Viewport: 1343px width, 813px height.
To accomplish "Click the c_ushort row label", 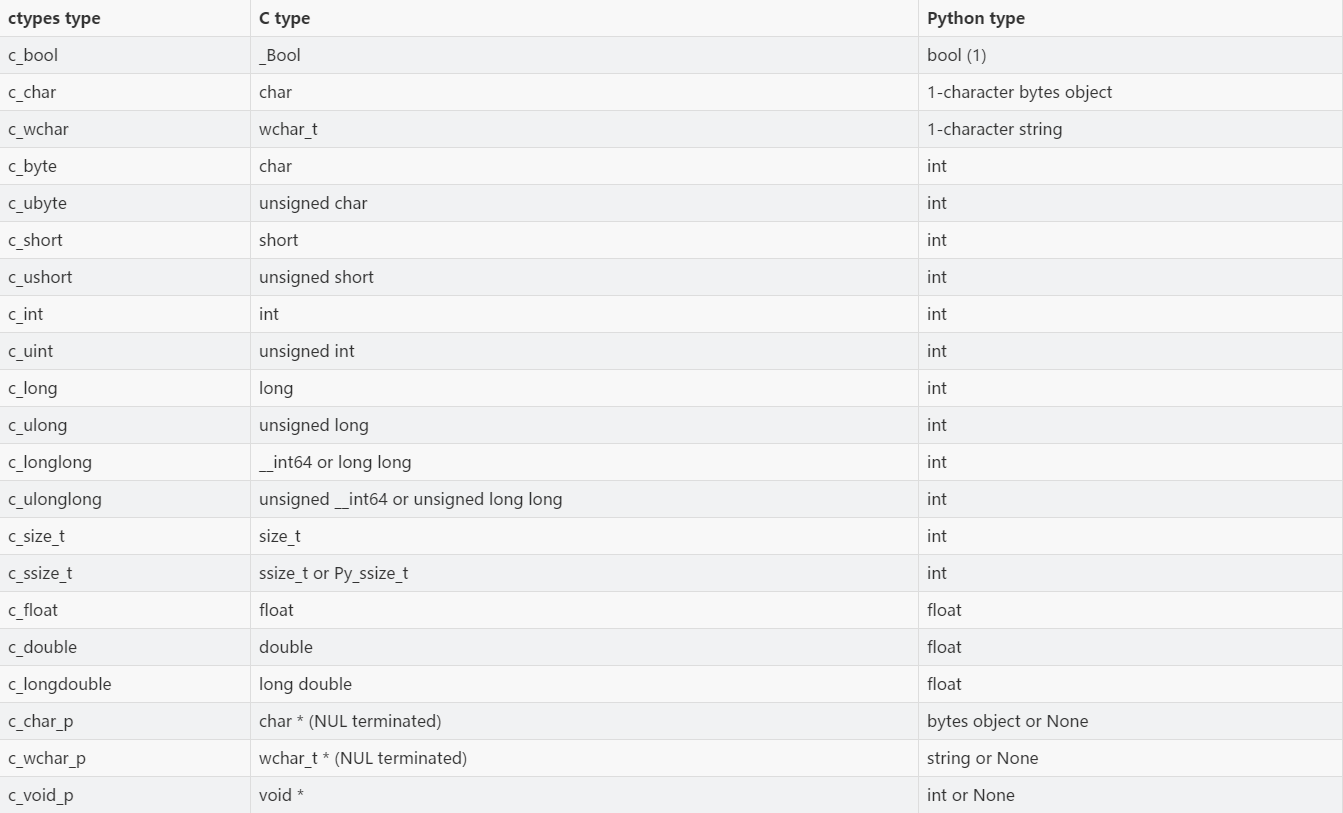I will [x=40, y=277].
